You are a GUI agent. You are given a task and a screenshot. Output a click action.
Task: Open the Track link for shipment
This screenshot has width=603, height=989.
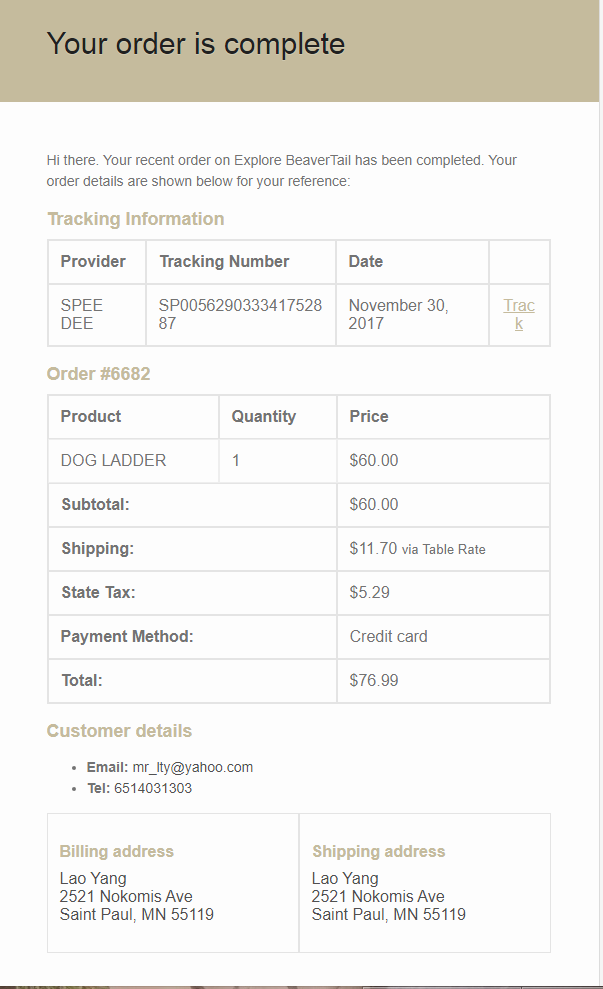518,314
